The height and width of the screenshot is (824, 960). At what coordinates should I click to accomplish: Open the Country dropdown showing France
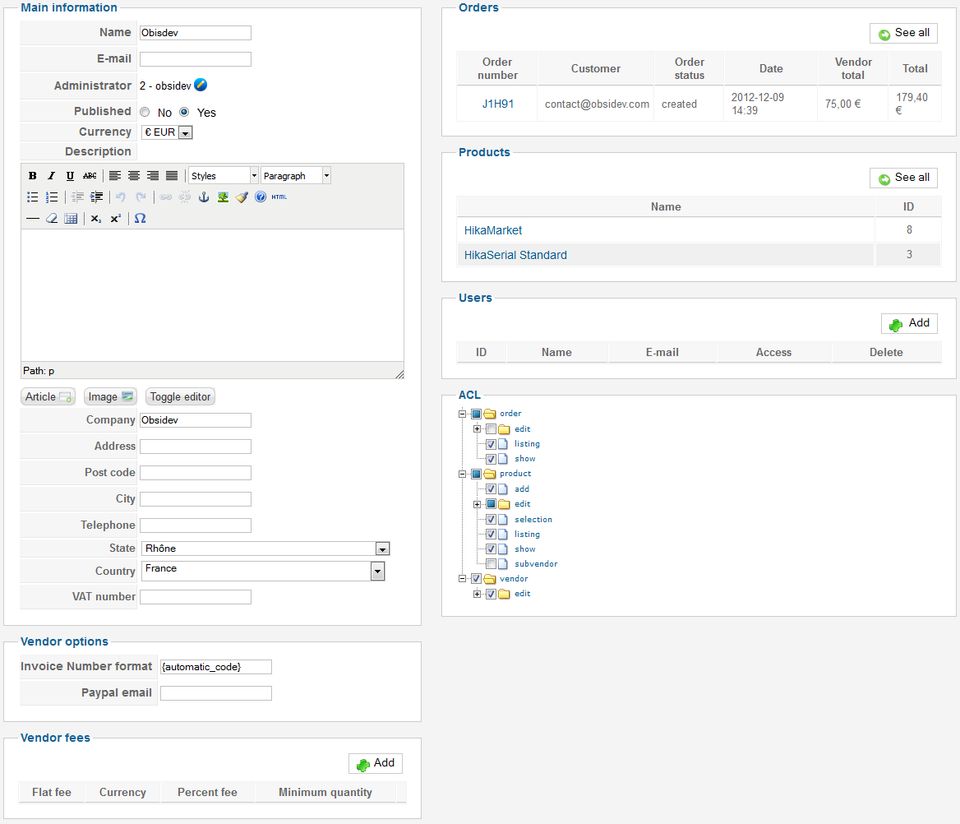pos(263,571)
